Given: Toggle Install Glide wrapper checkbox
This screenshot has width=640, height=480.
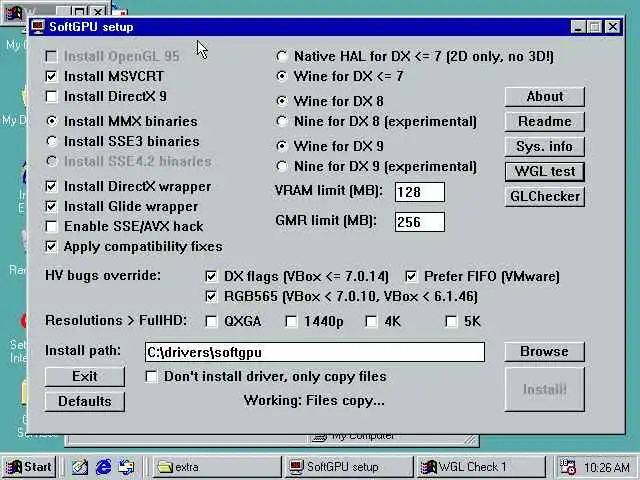Looking at the screenshot, I should pyautogui.click(x=51, y=206).
